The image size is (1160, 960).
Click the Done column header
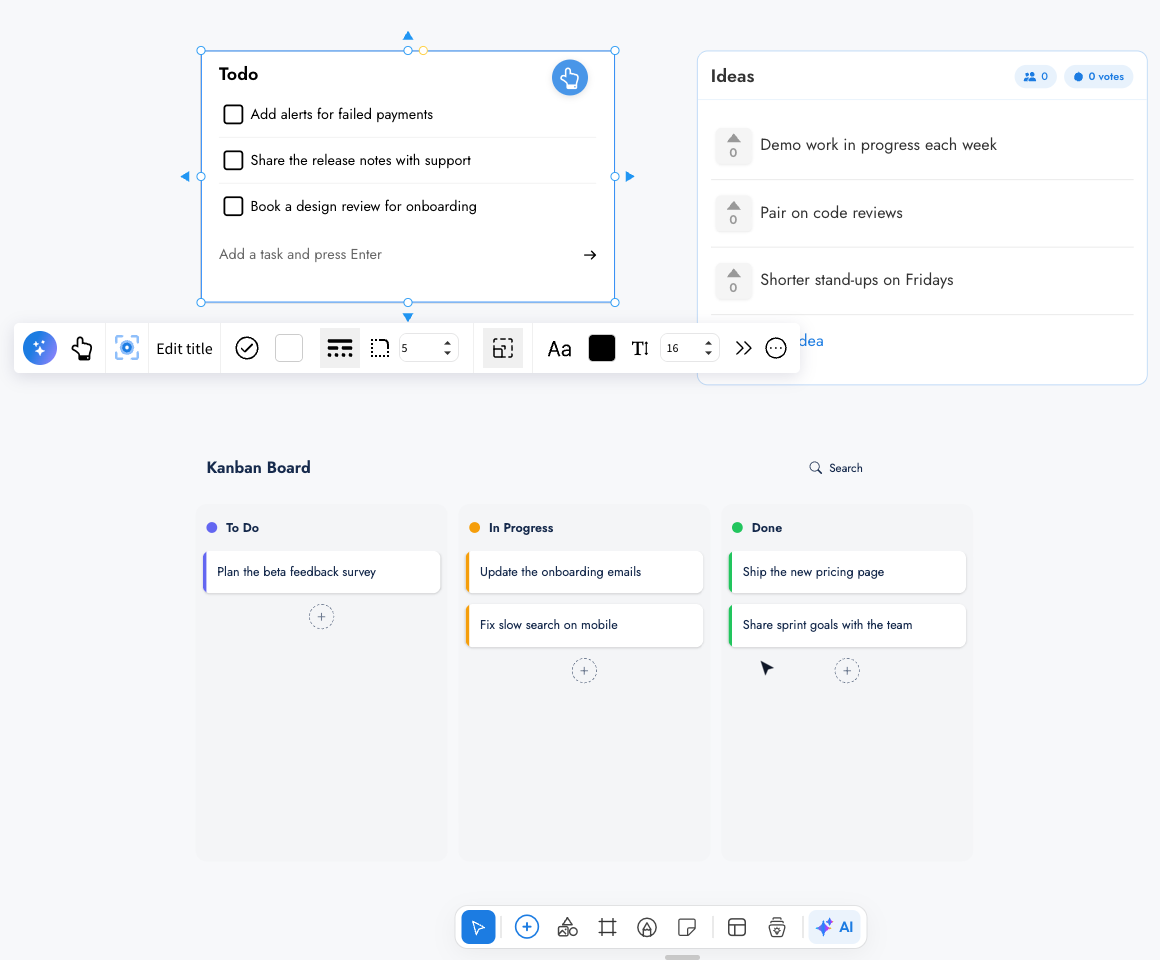coord(766,527)
